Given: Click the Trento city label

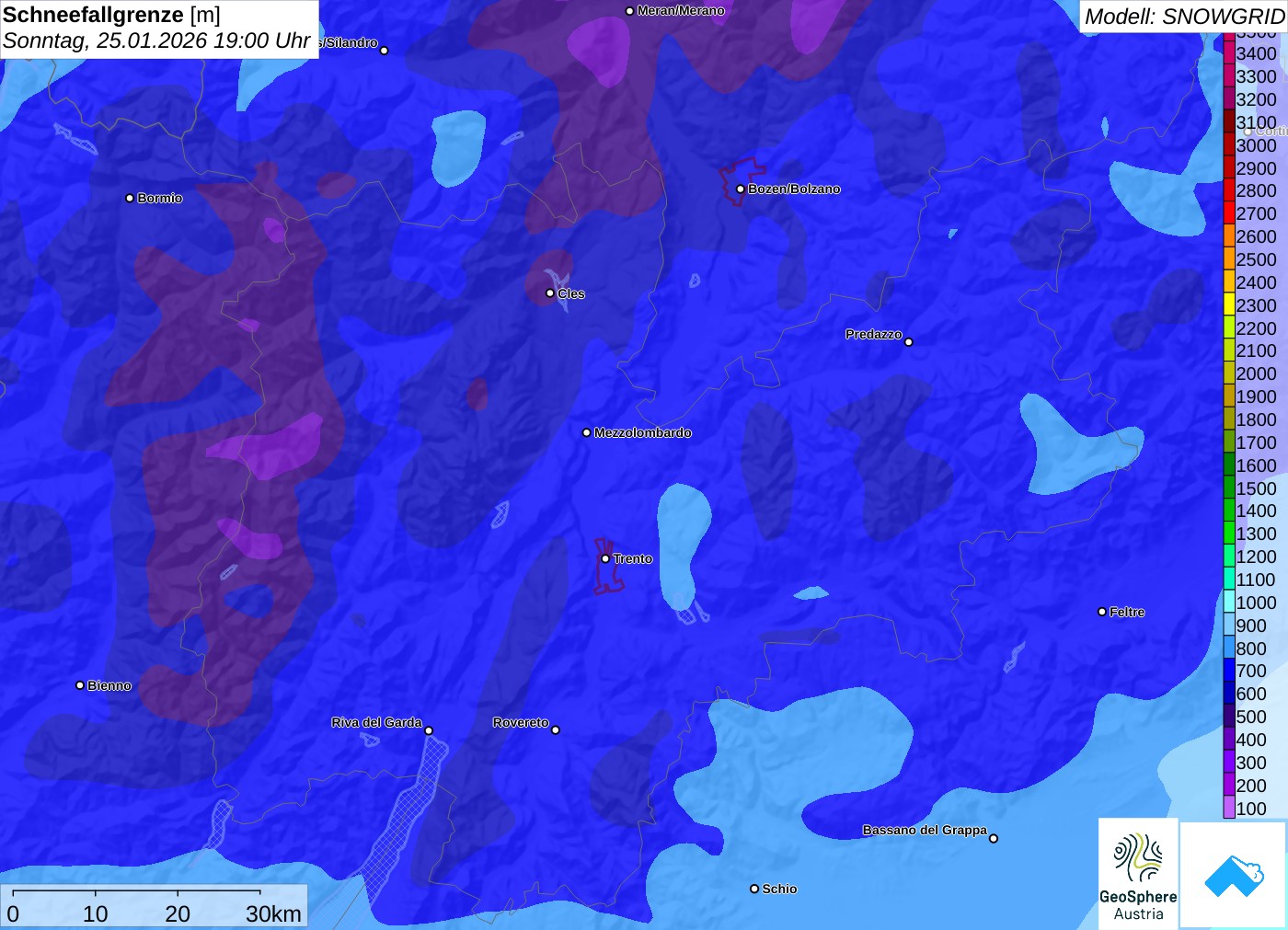Looking at the screenshot, I should 633,559.
